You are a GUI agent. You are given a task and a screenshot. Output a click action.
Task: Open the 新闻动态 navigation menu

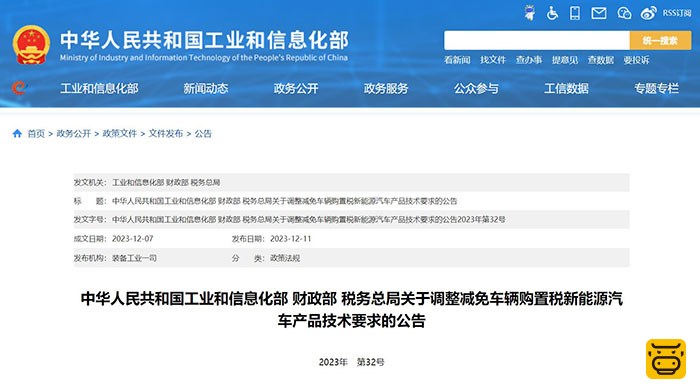click(206, 88)
